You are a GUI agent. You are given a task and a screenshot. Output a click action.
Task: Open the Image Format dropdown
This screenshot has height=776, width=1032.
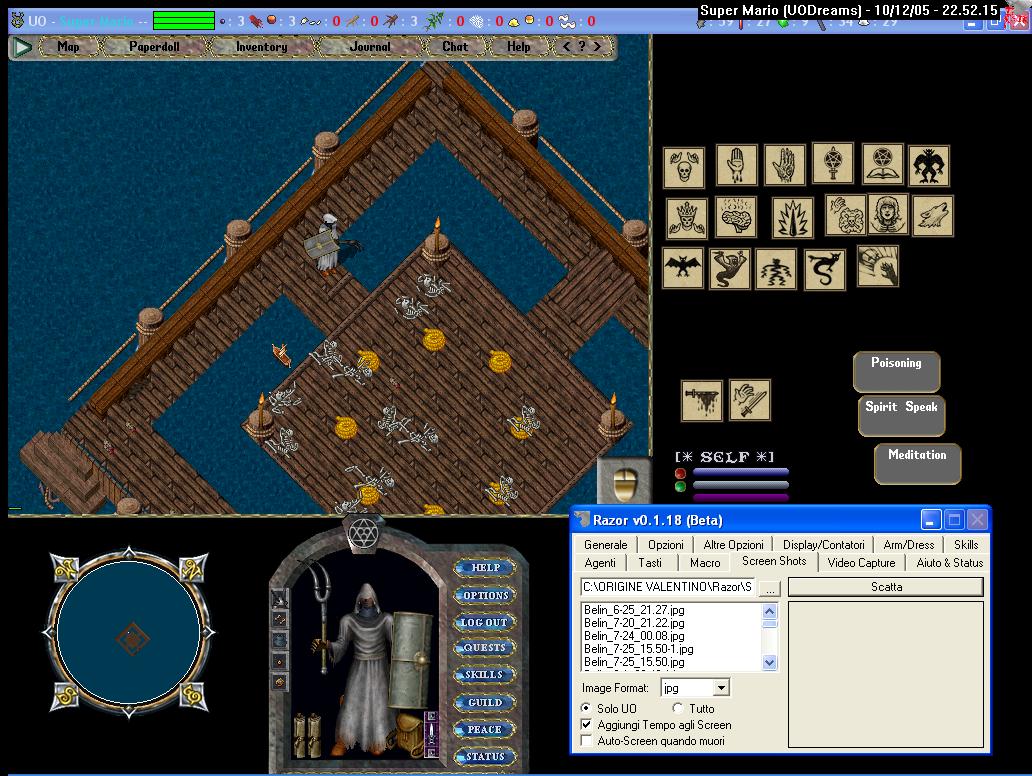(721, 688)
